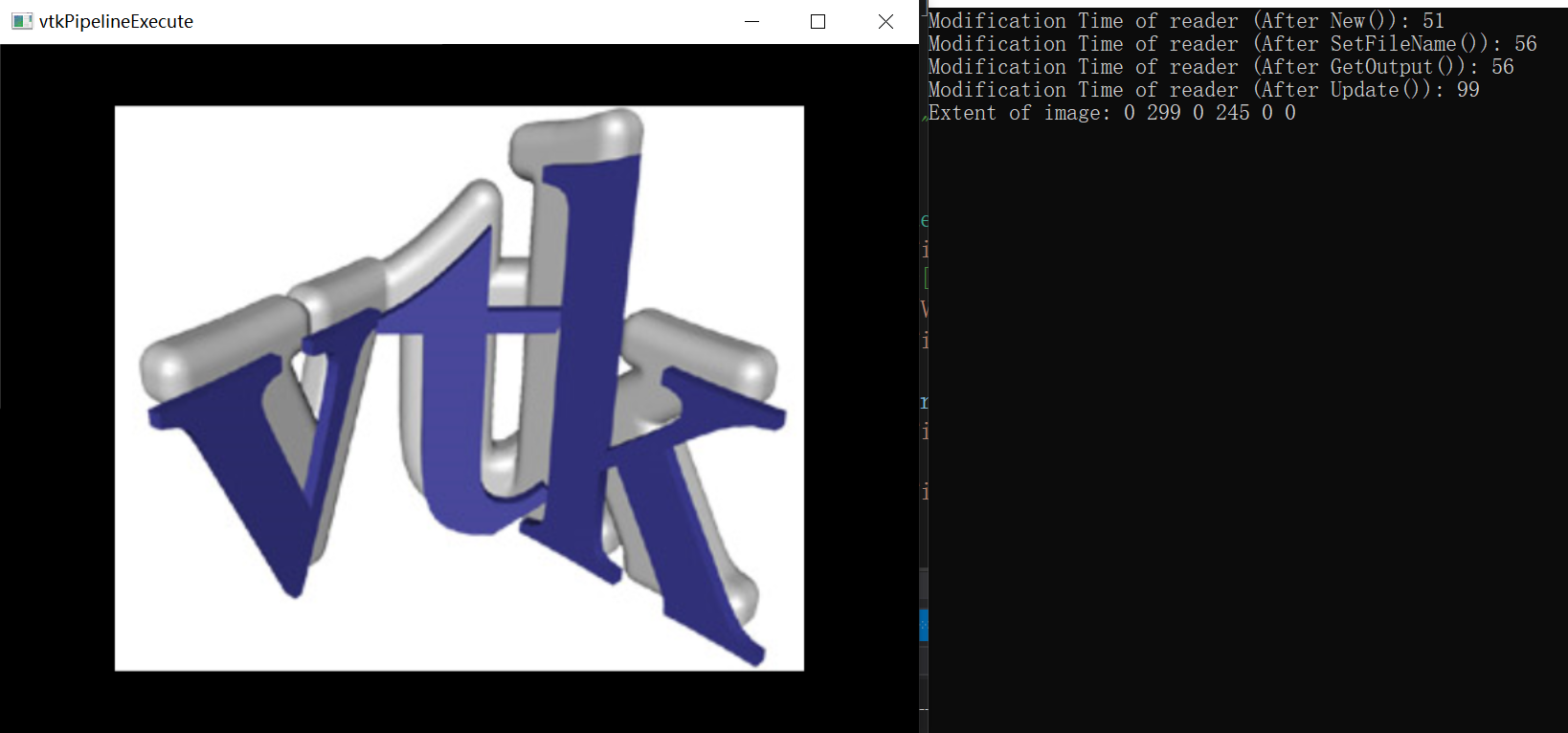Click console line 'After SetFileName()): 56'
Screen dimensions: 1568x733
pos(1232,44)
